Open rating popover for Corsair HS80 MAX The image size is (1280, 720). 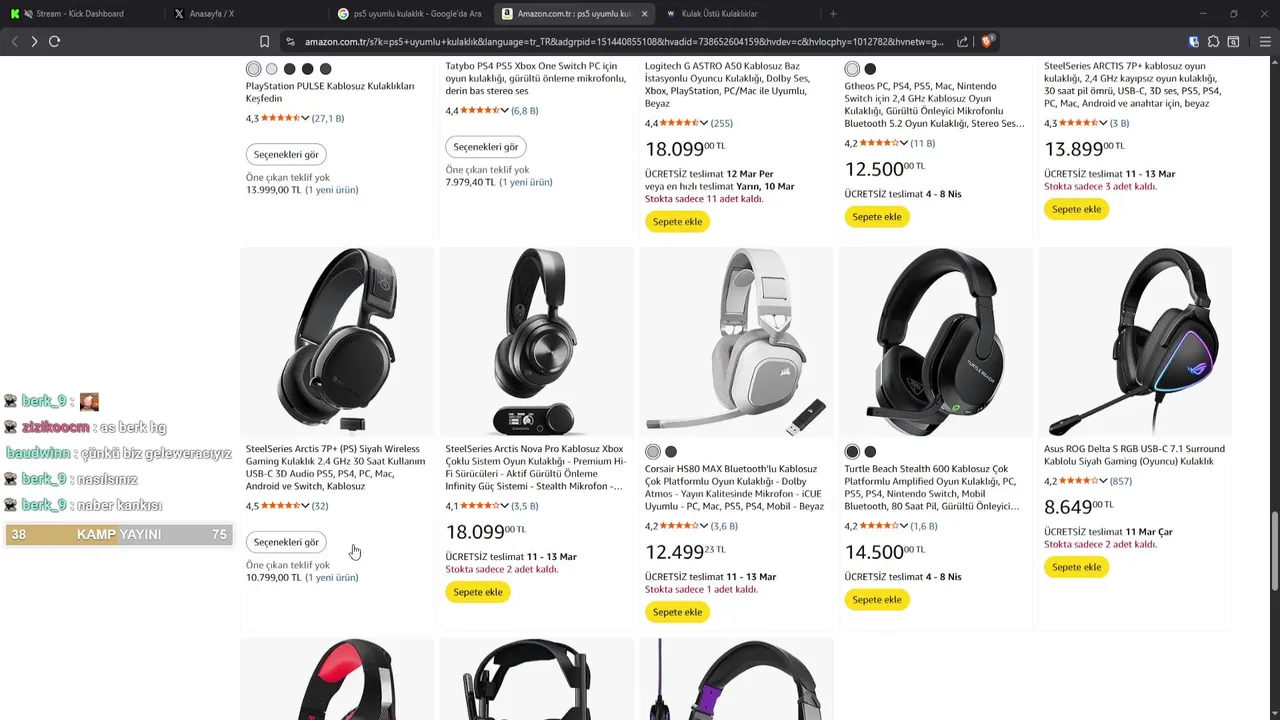tap(704, 526)
